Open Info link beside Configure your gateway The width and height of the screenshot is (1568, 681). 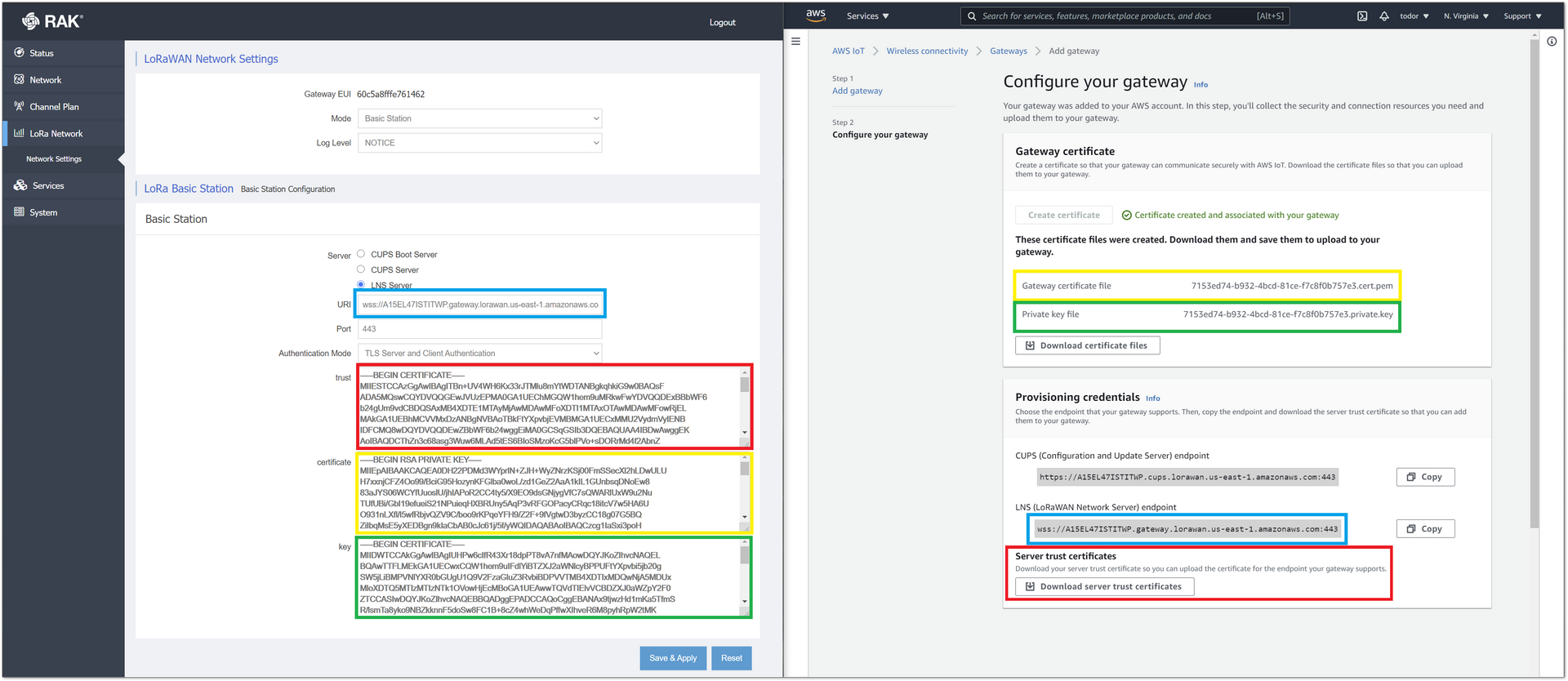(x=1200, y=84)
